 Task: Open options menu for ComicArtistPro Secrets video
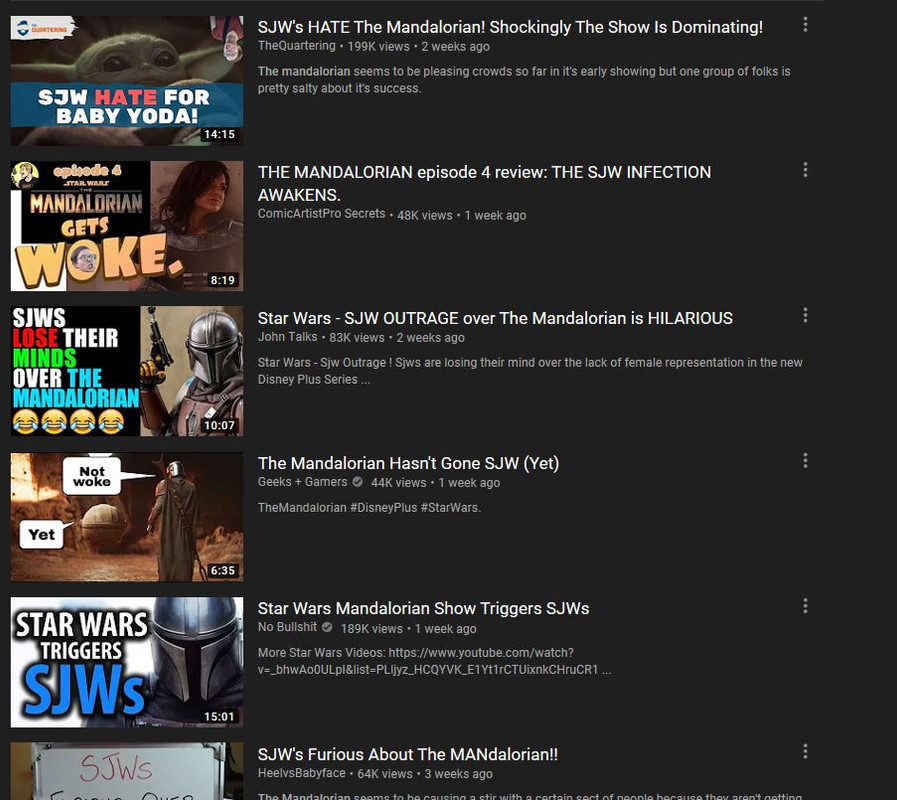[805, 169]
